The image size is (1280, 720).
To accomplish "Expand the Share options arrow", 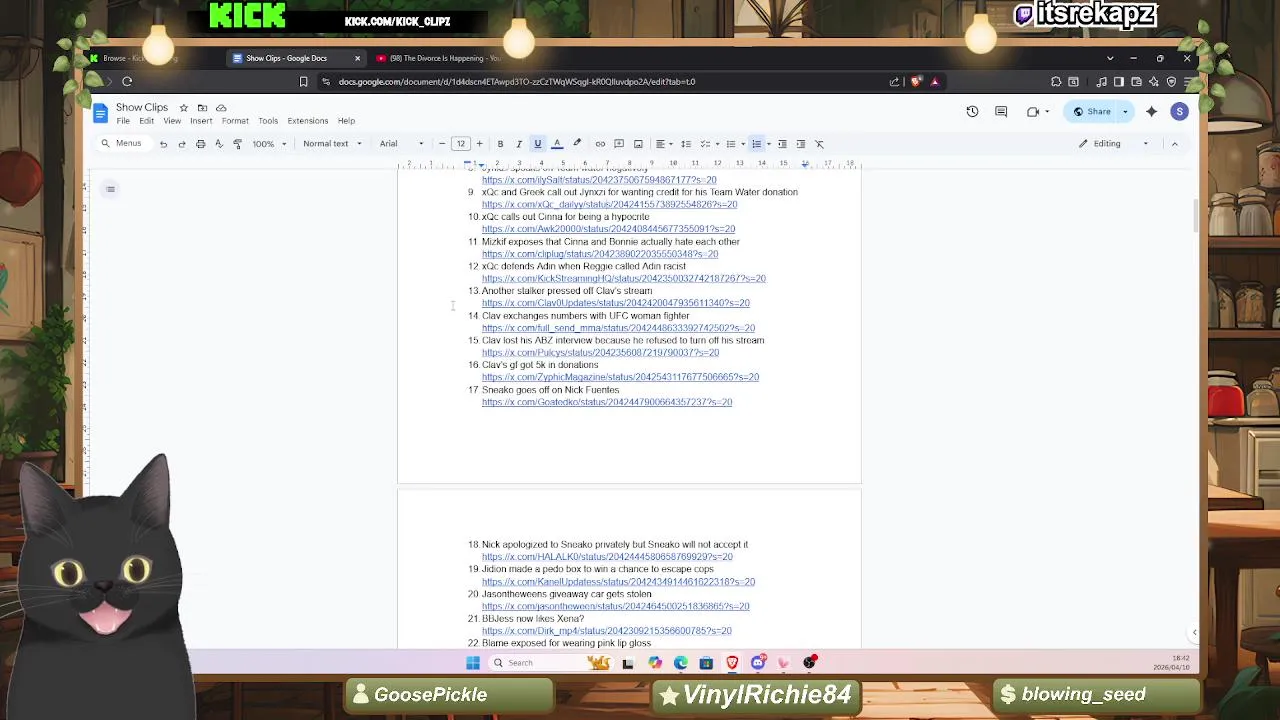I will [x=1125, y=112].
